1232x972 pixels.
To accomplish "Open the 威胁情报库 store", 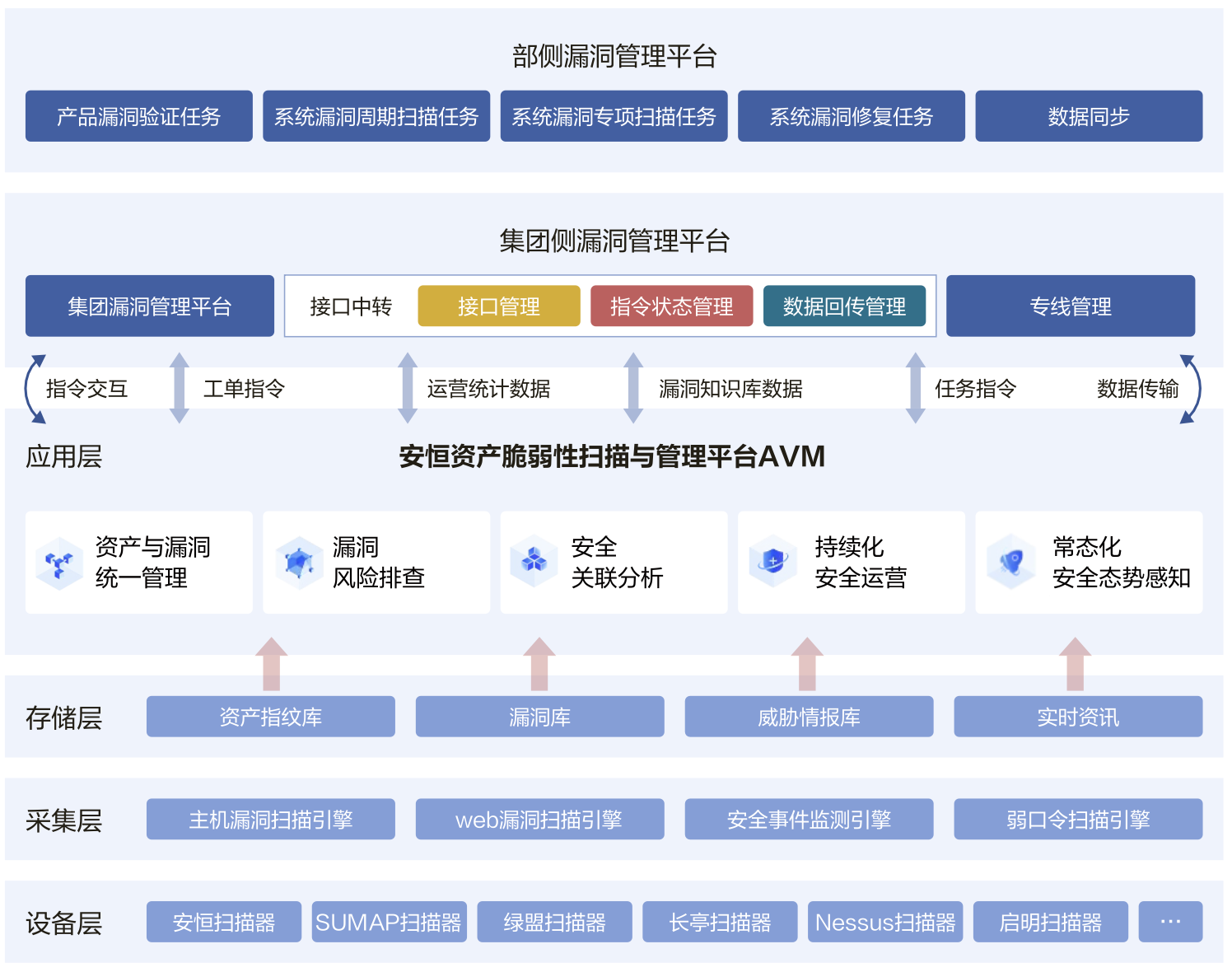I will pyautogui.click(x=809, y=716).
